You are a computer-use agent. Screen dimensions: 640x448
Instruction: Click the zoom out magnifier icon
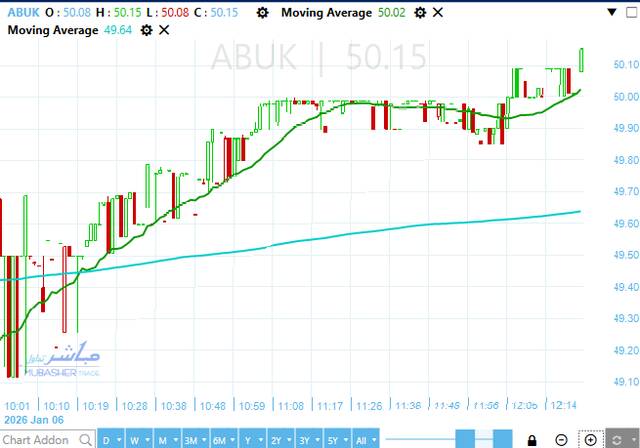point(562,439)
